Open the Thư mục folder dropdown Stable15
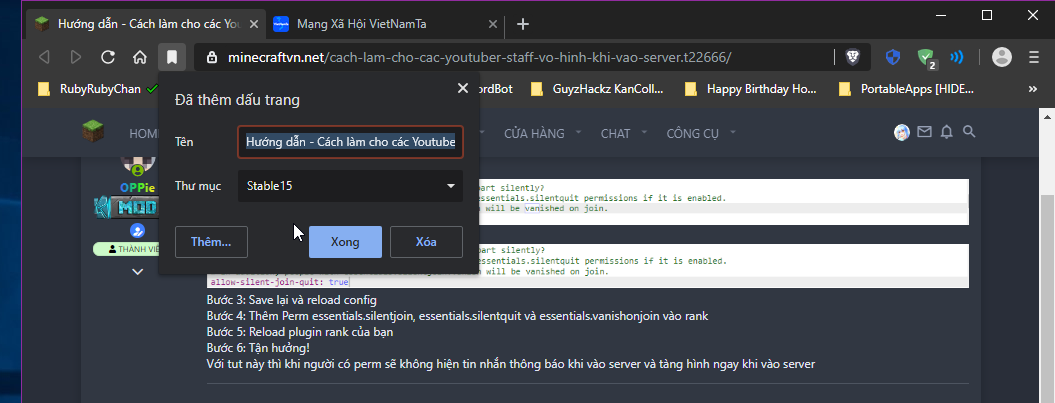 click(x=350, y=186)
